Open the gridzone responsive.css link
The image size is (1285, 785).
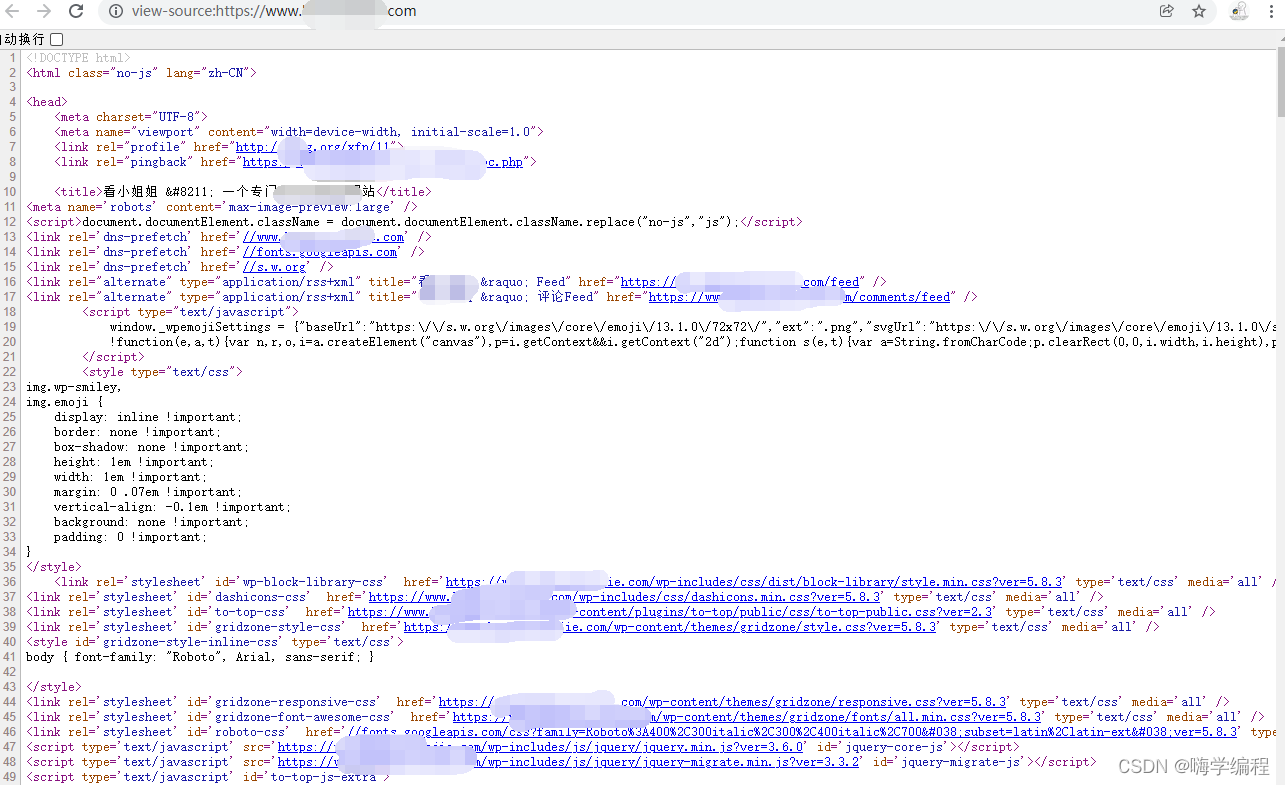[x=722, y=702]
